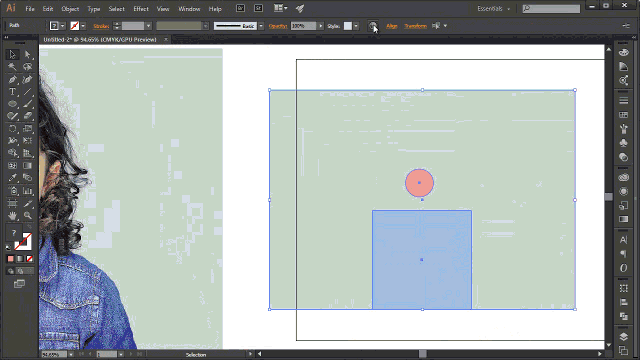Screen dimensions: 640x360
Task: Open the Transform panel link
Action: [416, 26]
